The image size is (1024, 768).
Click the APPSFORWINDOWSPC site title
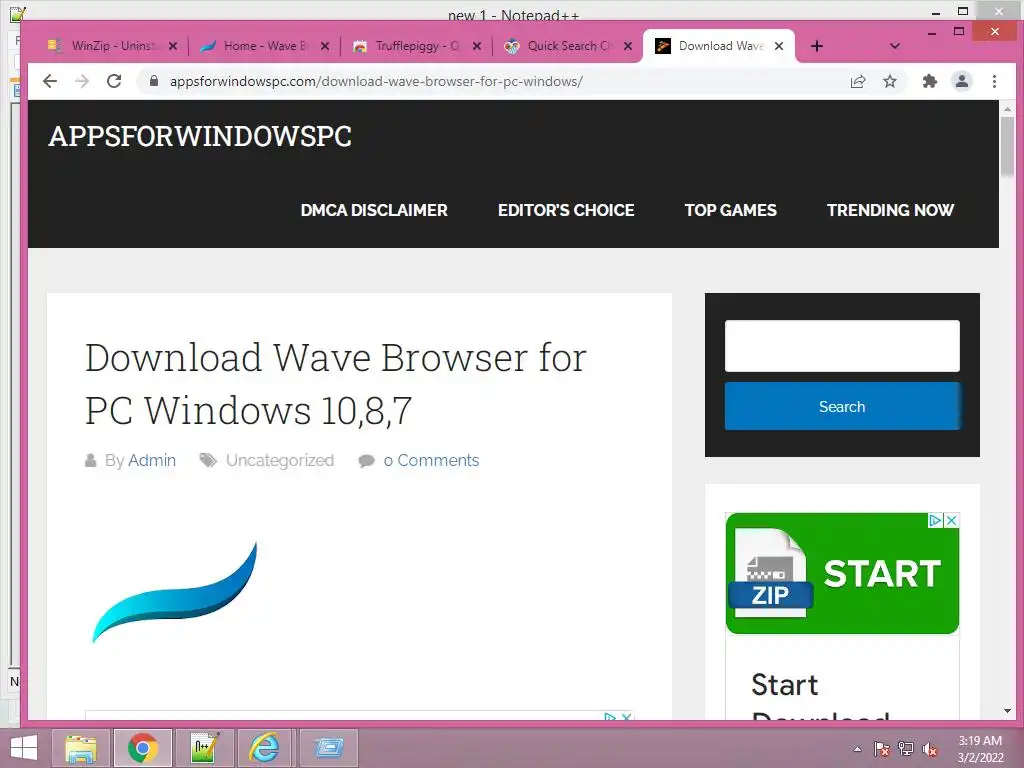[x=200, y=136]
